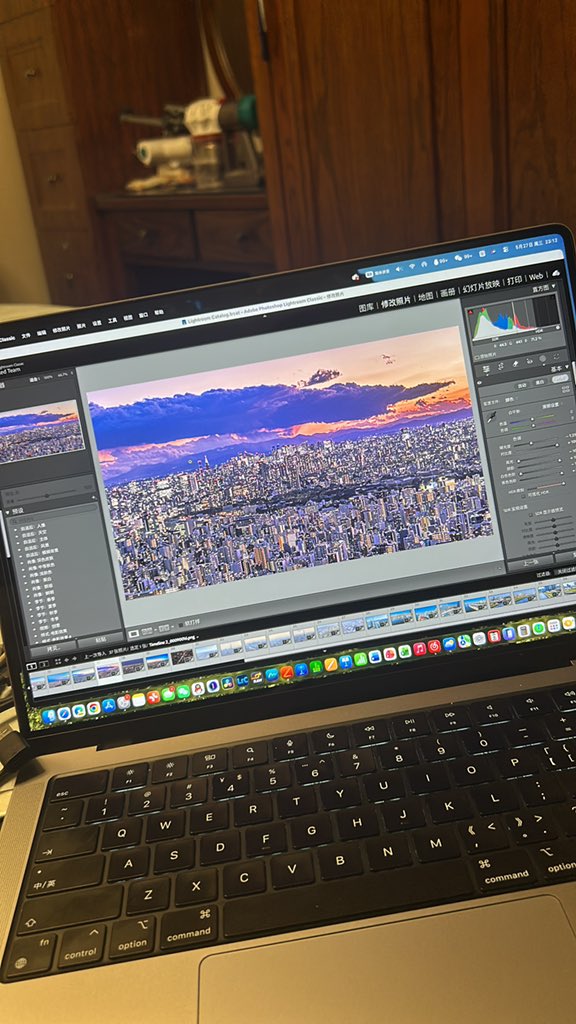Click the HDR 限制 slider
The image size is (576, 1024).
pos(546,485)
